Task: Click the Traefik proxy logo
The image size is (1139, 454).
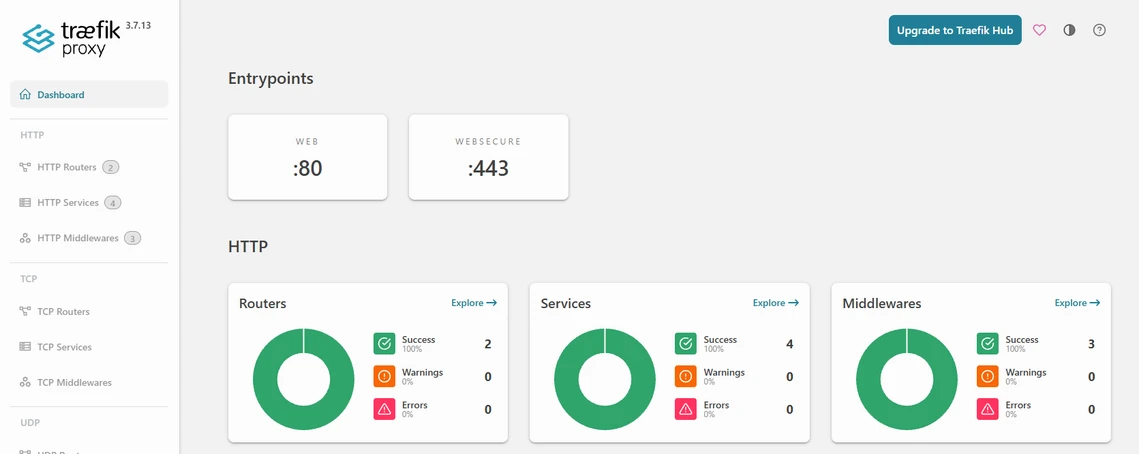Action: [x=71, y=39]
